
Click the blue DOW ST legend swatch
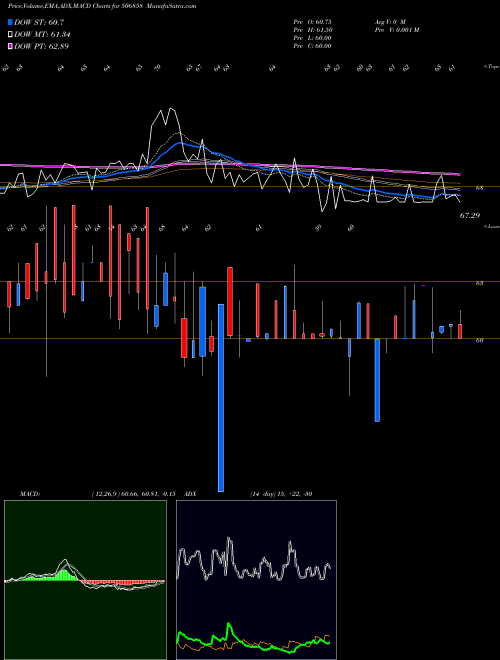click(x=11, y=22)
